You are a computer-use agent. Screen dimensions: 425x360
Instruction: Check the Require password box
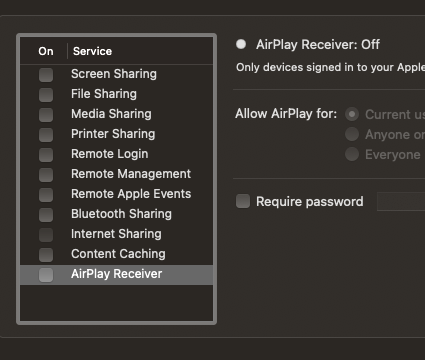[x=243, y=201]
